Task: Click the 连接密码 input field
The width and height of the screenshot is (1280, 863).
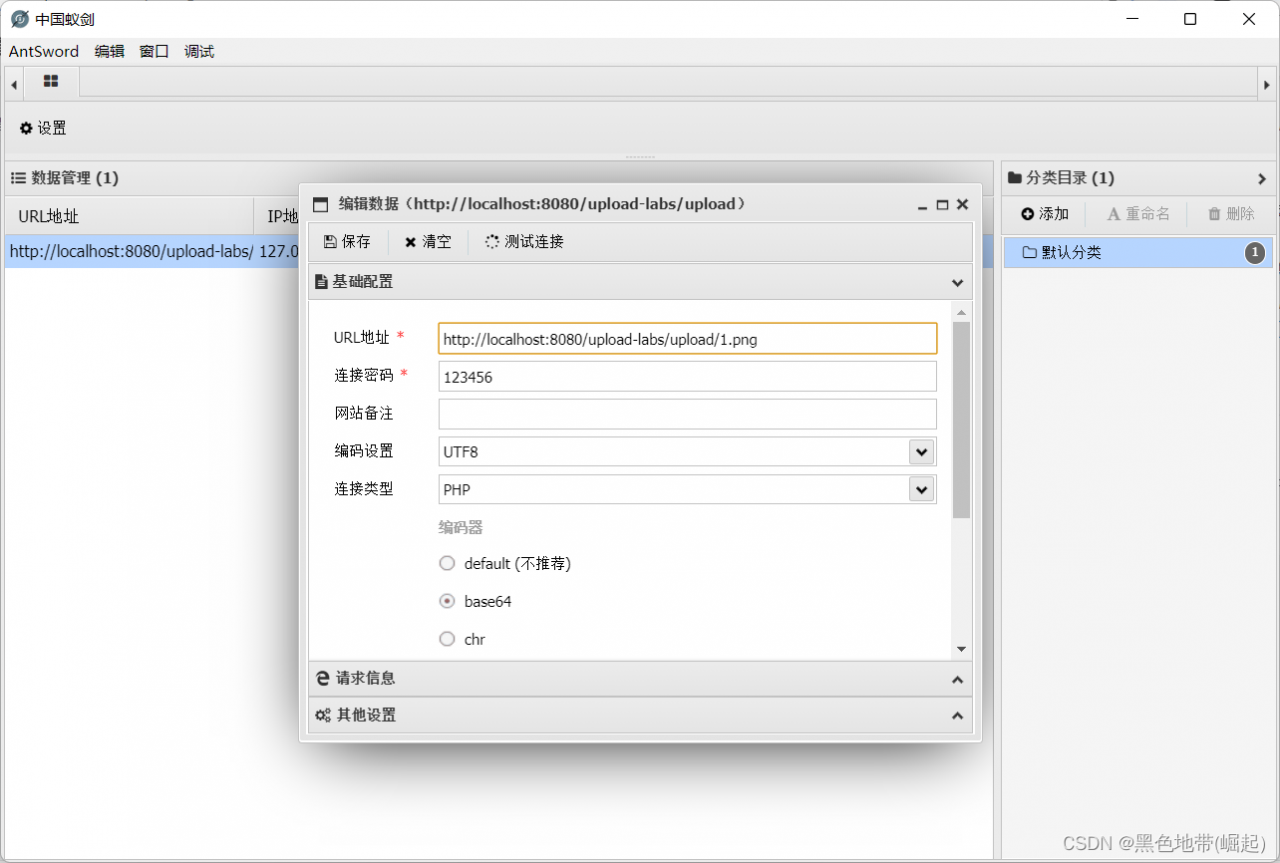Action: point(688,377)
